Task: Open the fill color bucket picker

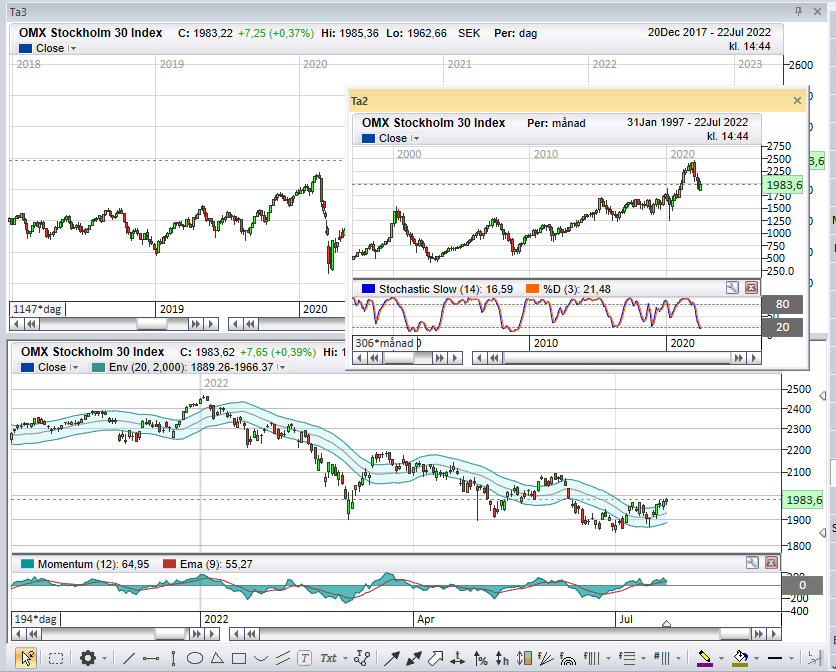Action: coord(740,659)
